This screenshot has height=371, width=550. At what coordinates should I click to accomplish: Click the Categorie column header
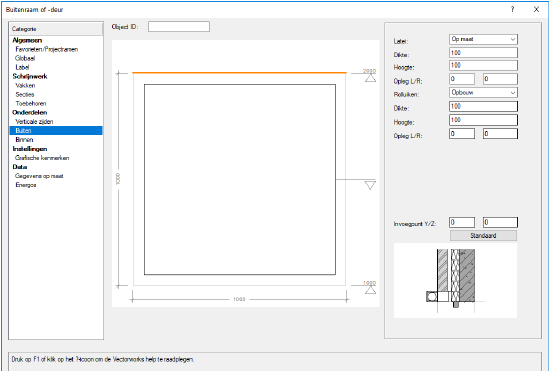tap(56, 29)
